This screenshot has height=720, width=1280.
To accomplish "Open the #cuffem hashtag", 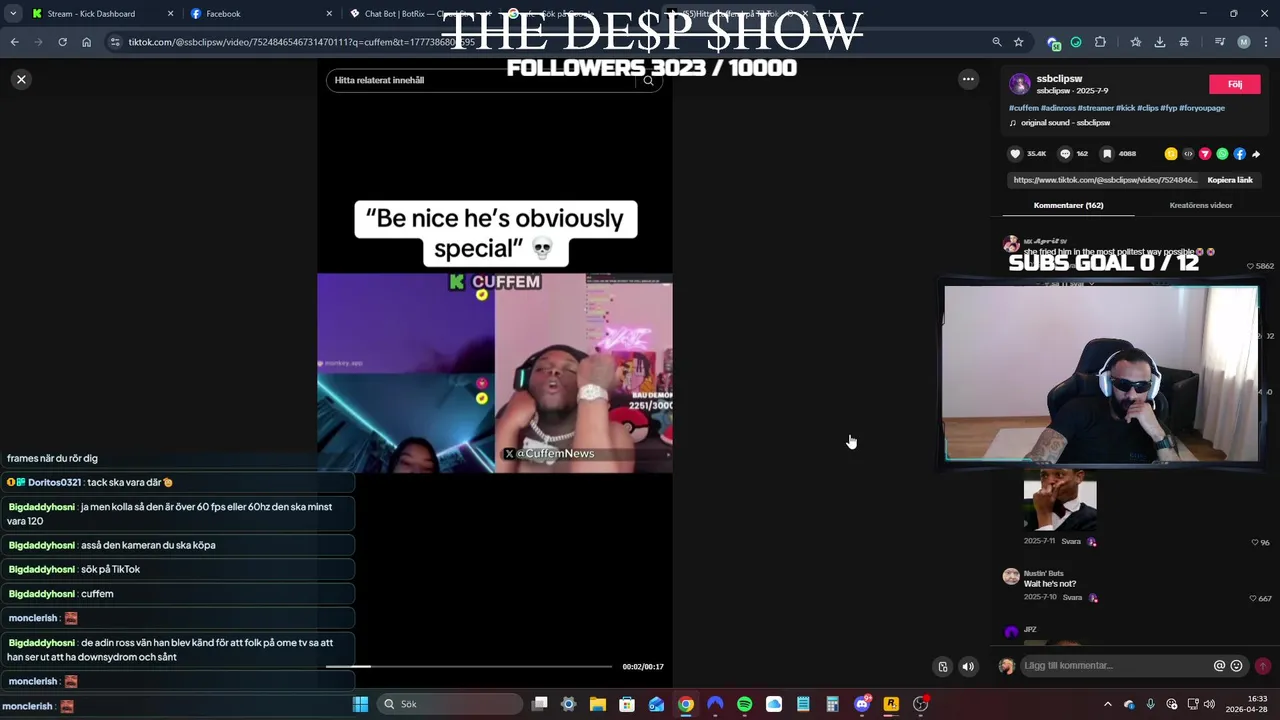I will [1023, 108].
